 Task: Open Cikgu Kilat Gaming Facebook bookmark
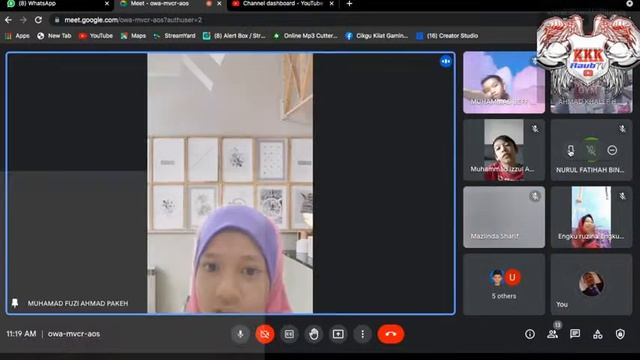[x=376, y=36]
